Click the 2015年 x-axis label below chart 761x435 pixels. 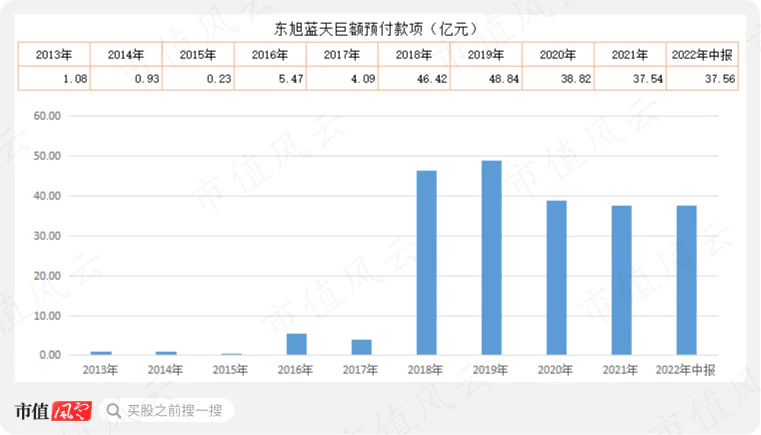point(231,370)
